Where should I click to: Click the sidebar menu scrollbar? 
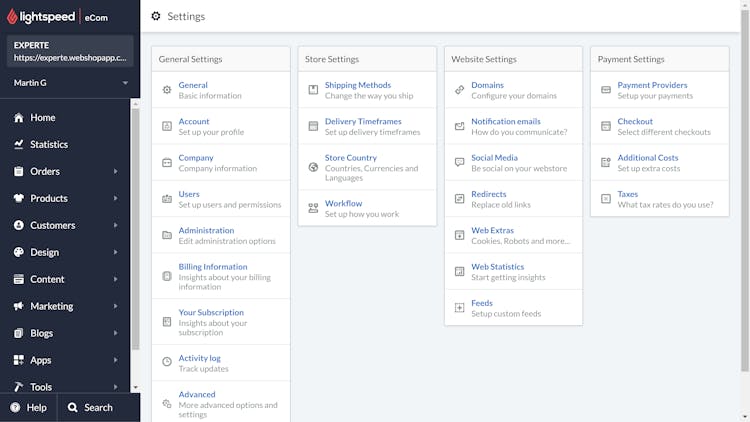[x=135, y=229]
